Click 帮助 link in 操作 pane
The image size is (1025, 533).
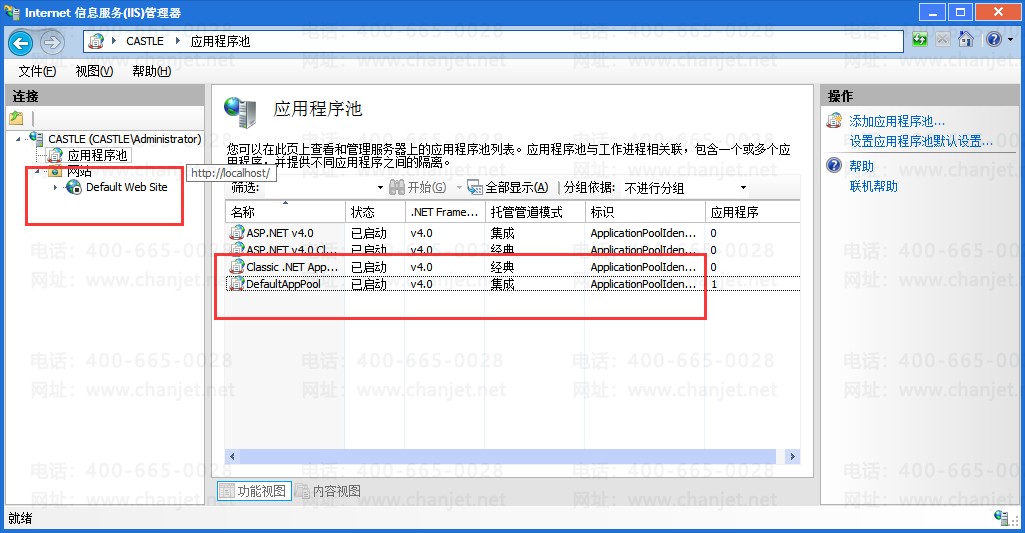862,166
